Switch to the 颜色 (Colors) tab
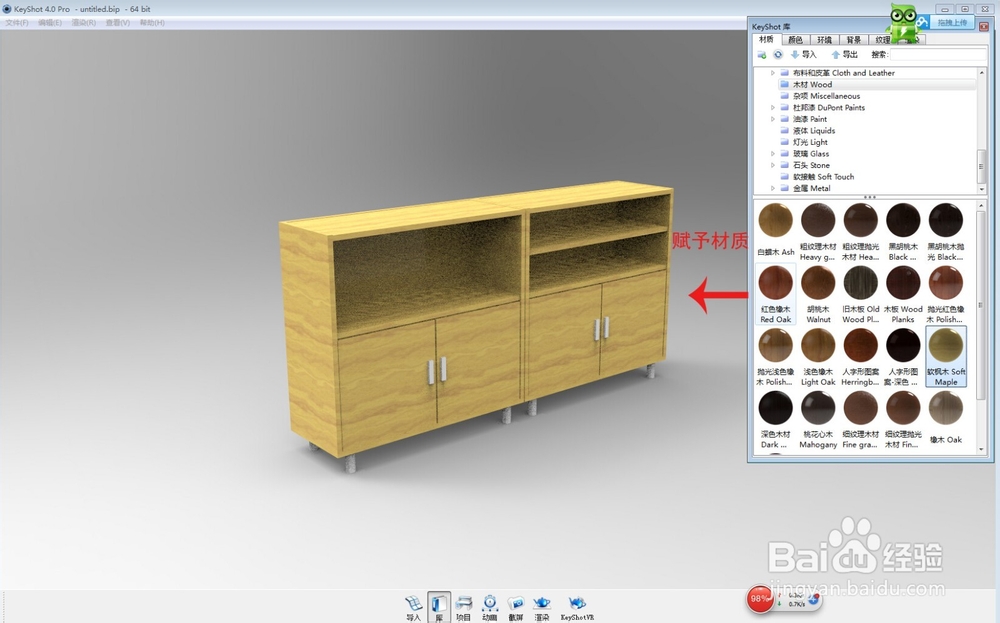 click(795, 40)
